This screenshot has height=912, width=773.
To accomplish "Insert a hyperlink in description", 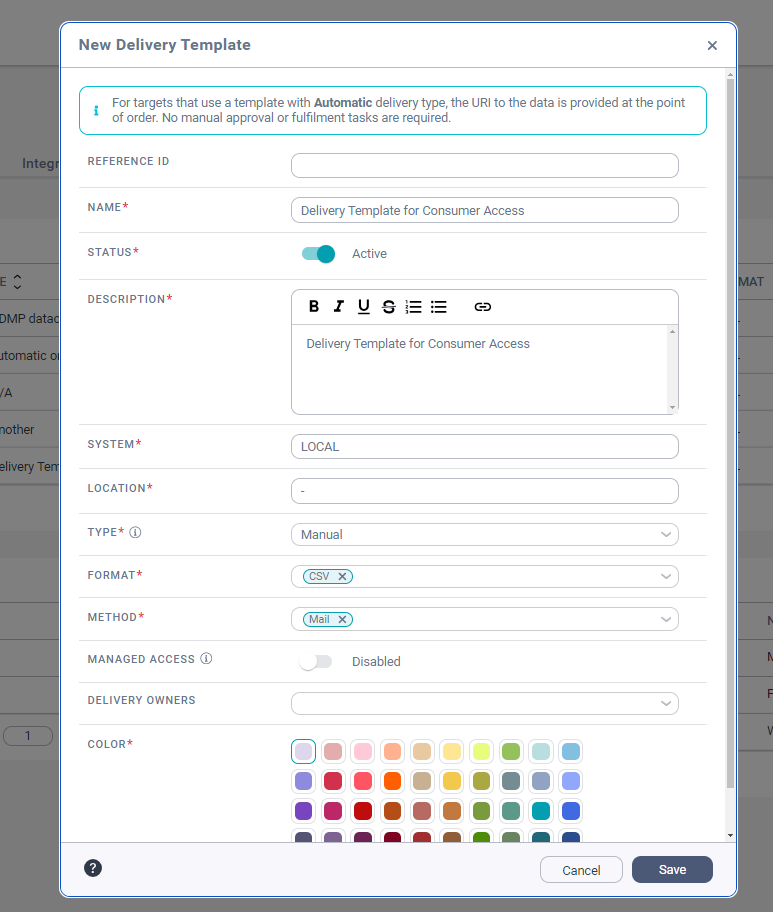I will coord(482,307).
